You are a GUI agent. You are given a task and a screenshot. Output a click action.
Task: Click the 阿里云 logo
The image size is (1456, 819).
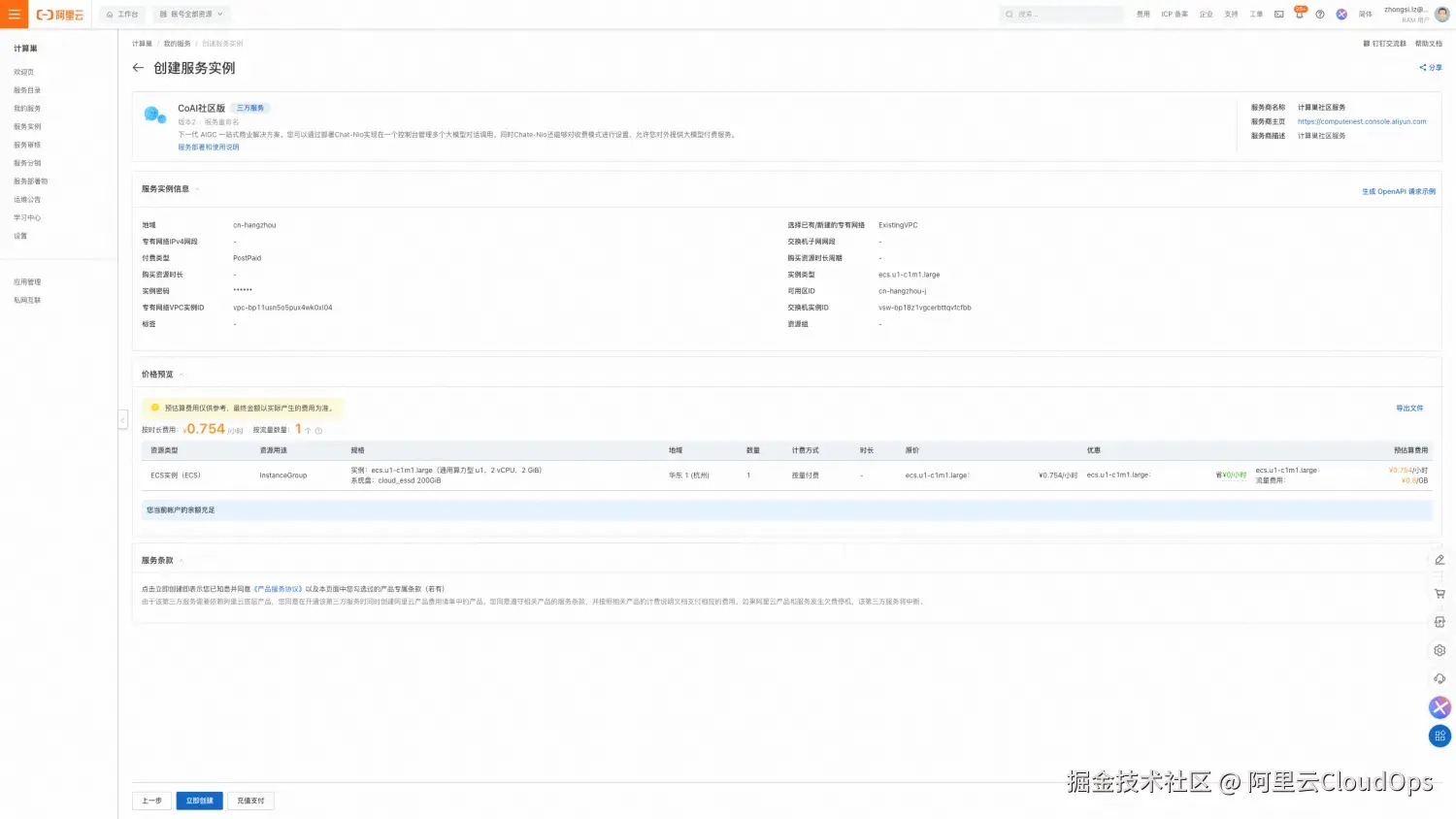point(60,15)
